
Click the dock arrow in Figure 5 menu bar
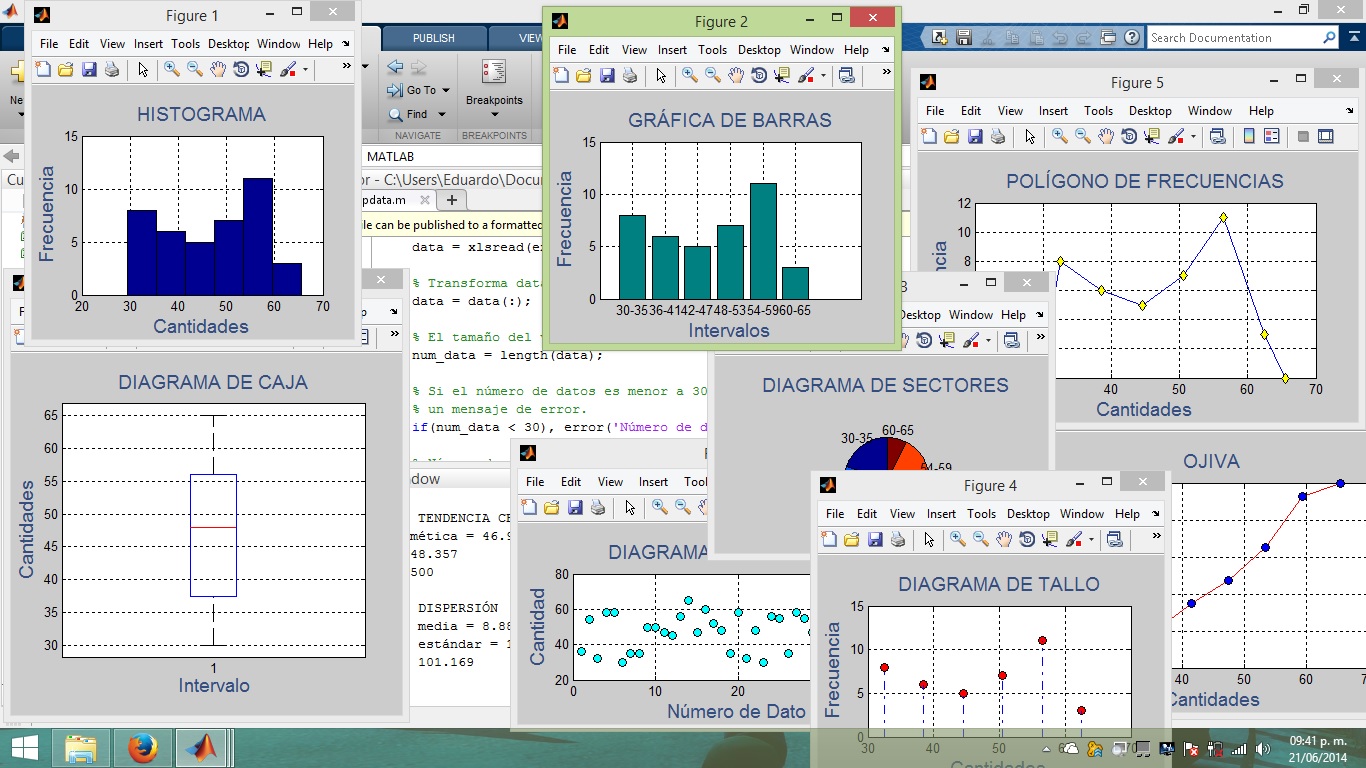coord(1352,112)
